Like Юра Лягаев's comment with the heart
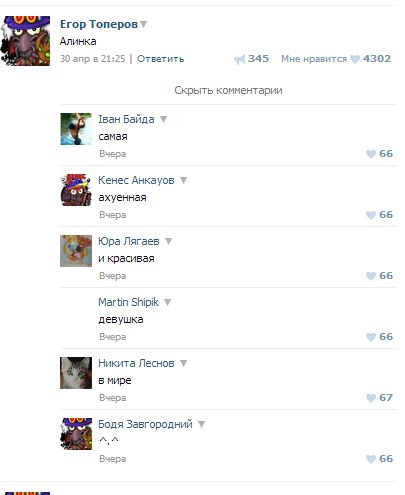Screen dimensions: 405x495 coord(371,276)
